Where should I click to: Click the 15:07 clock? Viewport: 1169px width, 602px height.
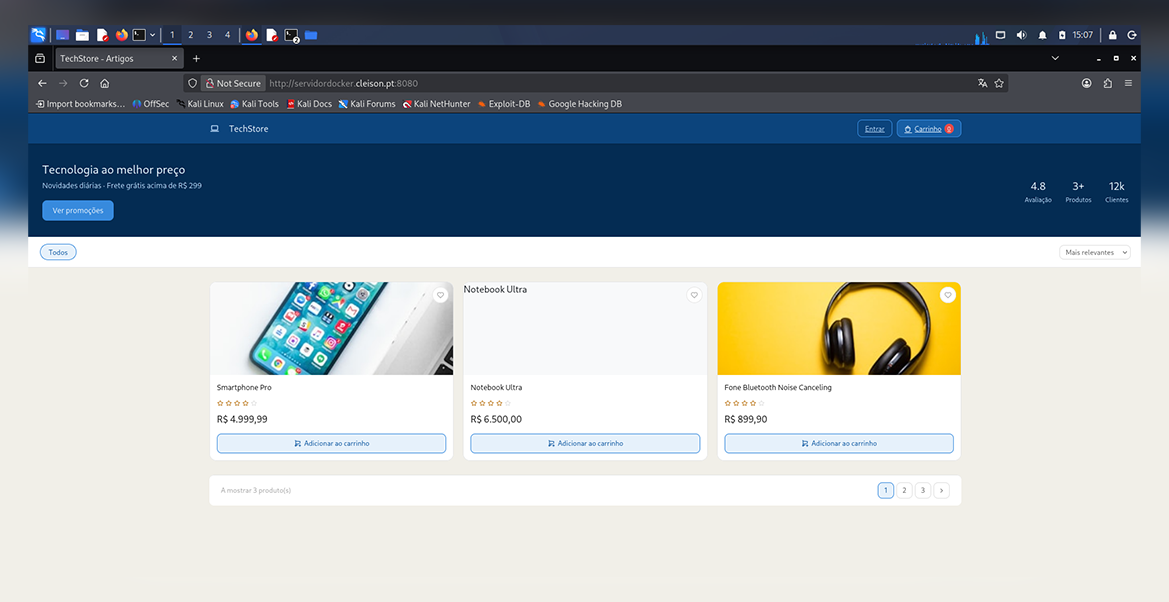coord(1083,35)
